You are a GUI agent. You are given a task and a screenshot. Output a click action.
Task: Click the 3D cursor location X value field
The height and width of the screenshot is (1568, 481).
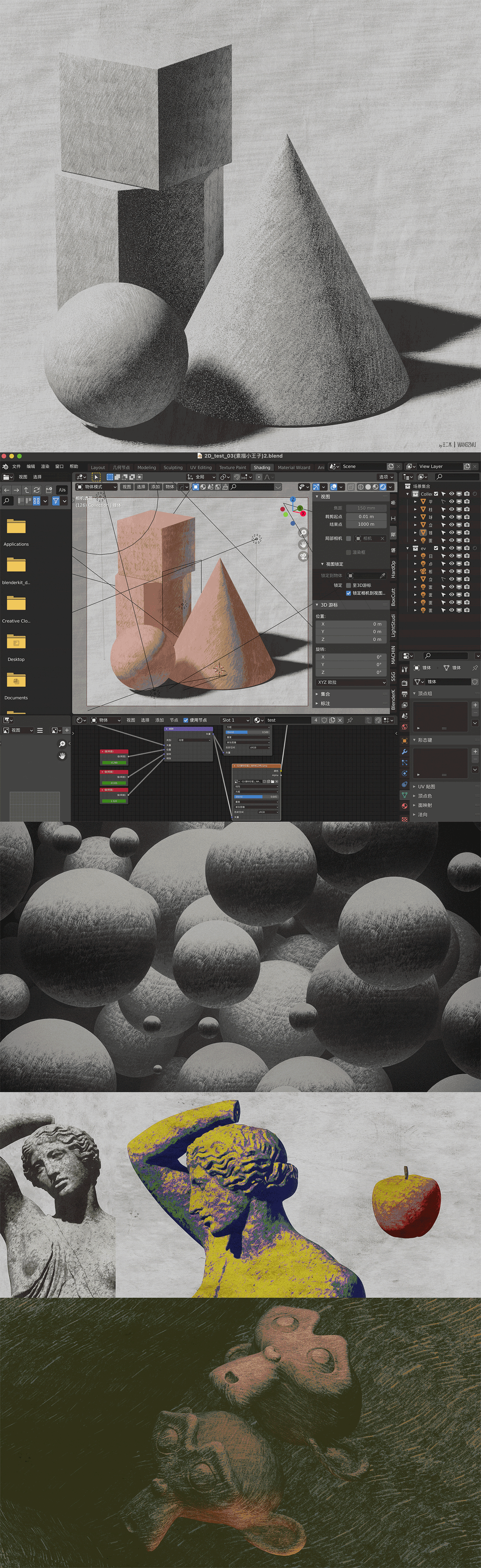click(x=351, y=624)
